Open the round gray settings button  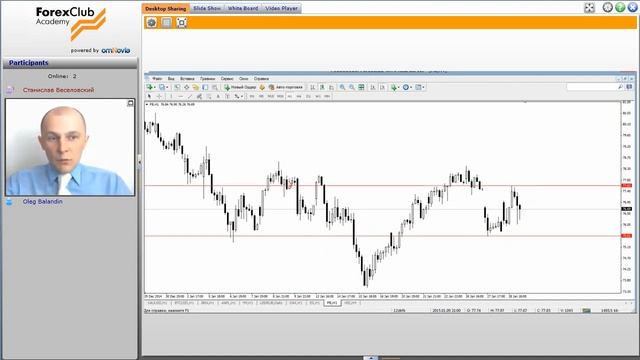click(x=608, y=7)
